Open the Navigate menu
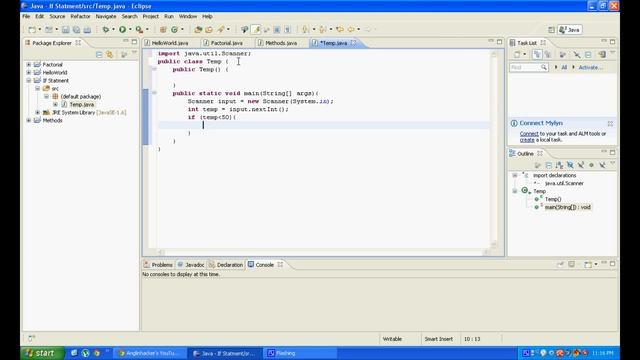The height and width of the screenshot is (360, 640). 106,16
